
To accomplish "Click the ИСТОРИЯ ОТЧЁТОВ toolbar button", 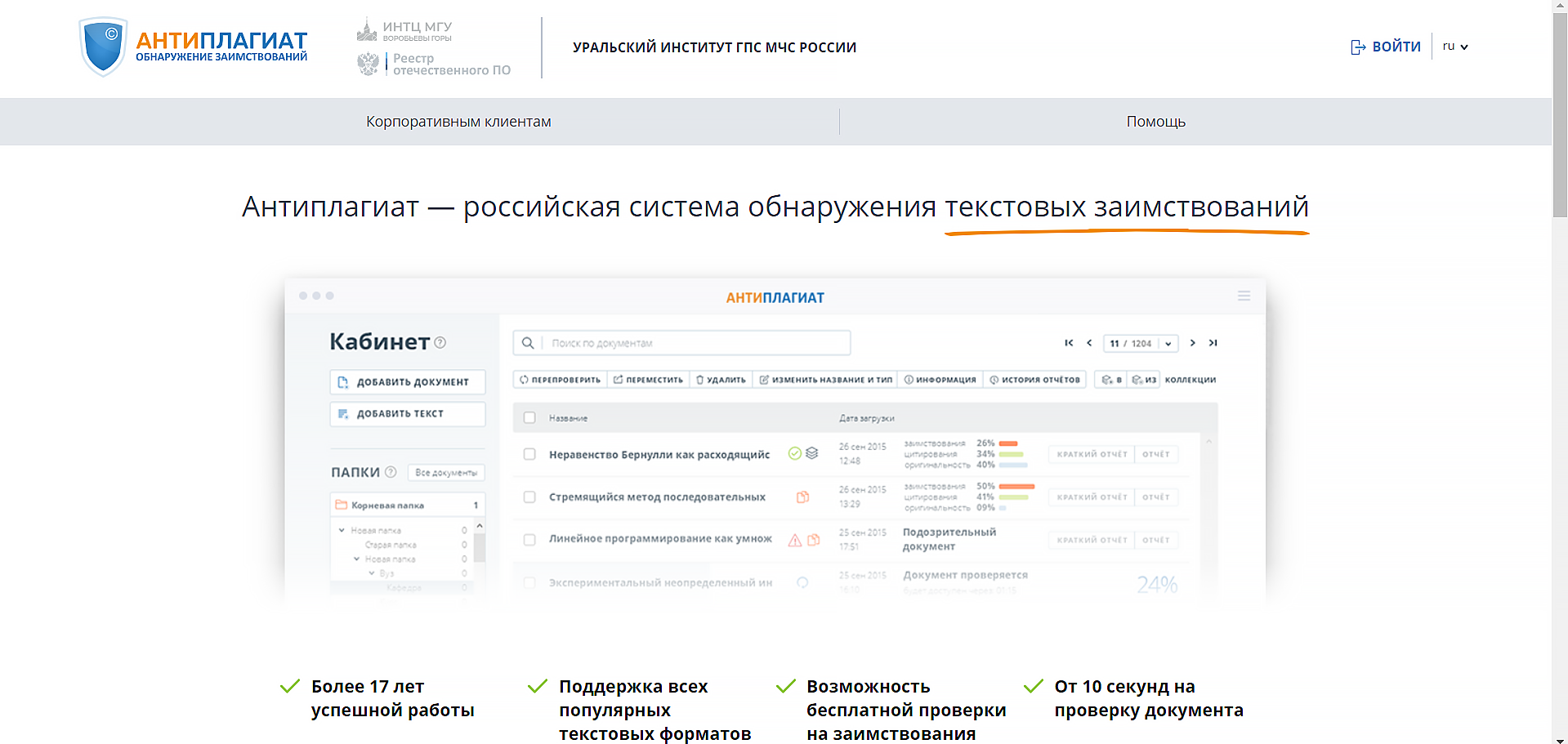I will tap(1034, 380).
